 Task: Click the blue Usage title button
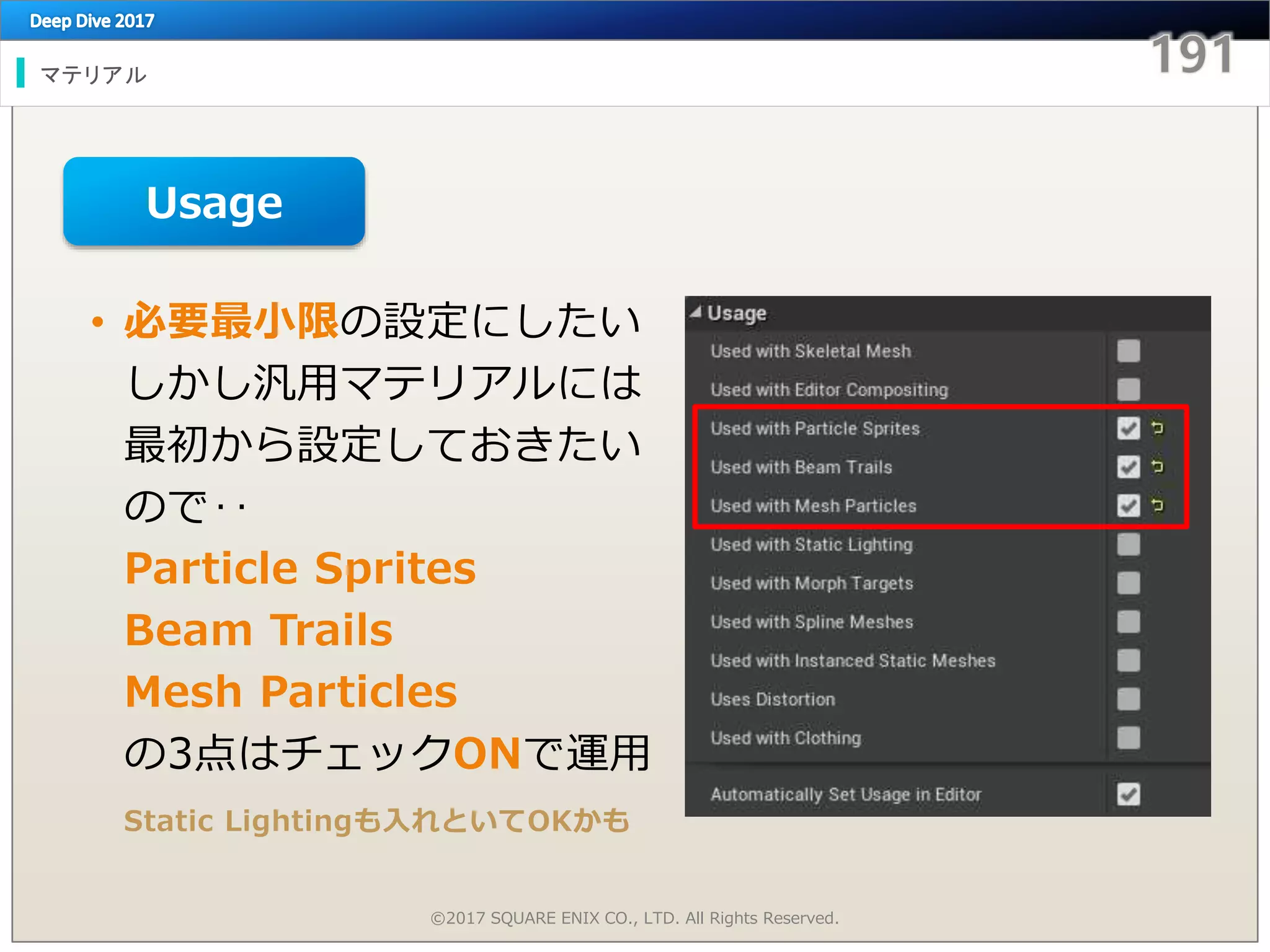(214, 202)
